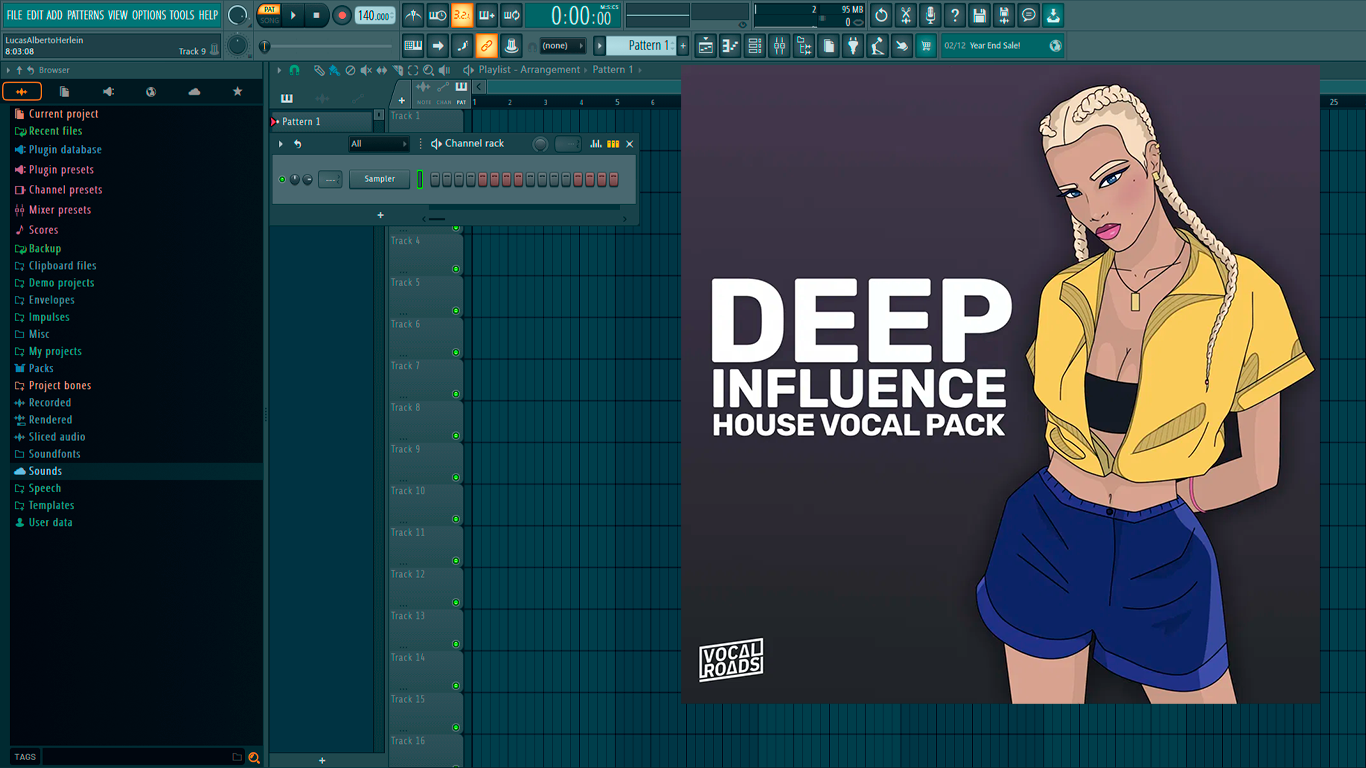Open the channel filter 'All' dropdown

point(379,144)
